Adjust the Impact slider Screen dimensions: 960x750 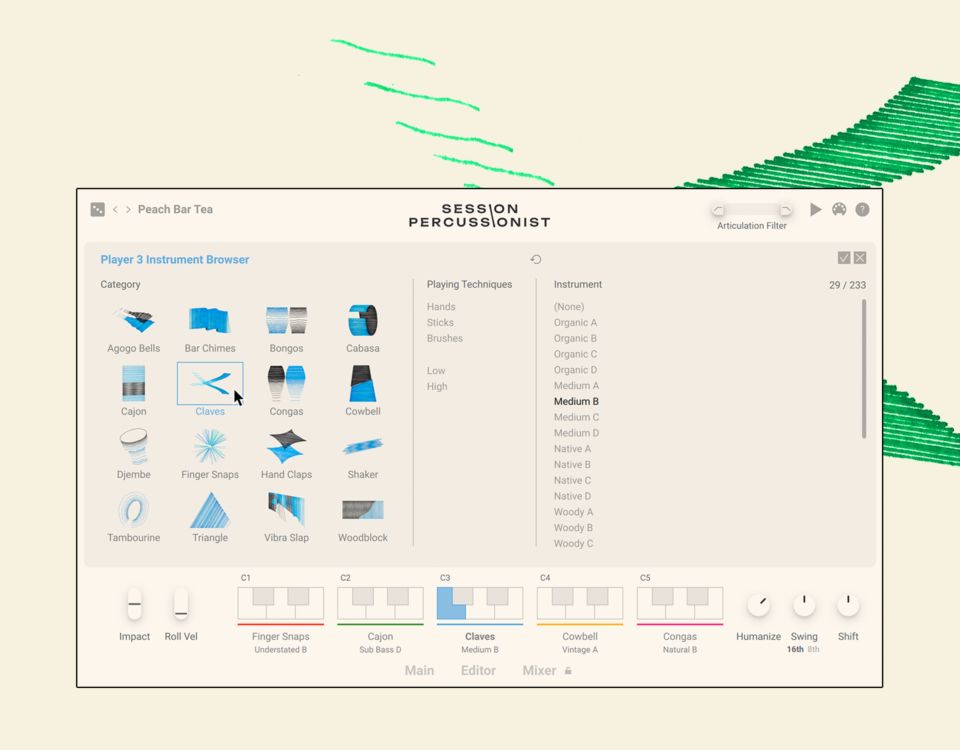[134, 604]
